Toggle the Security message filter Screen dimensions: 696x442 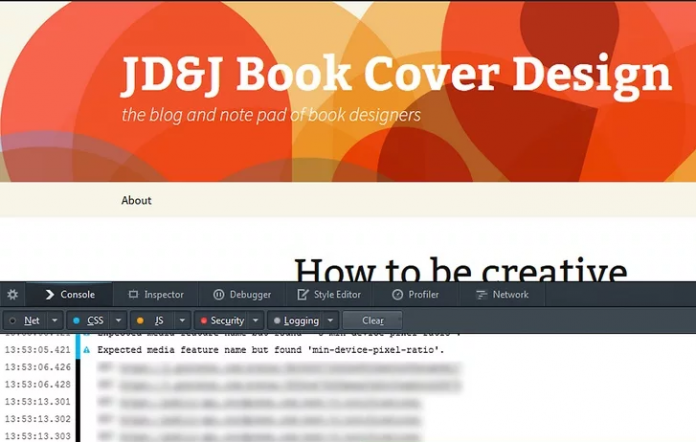click(x=222, y=321)
